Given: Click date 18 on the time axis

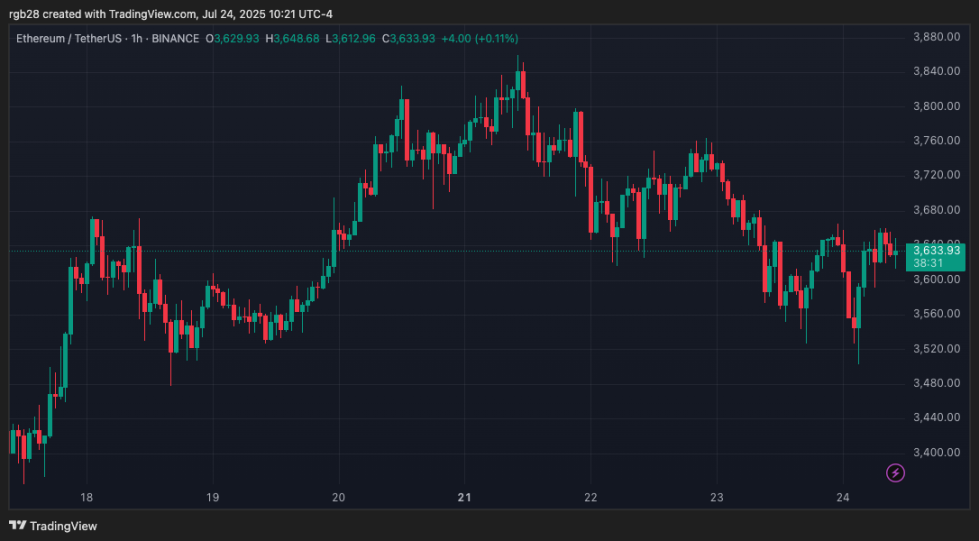Looking at the screenshot, I should point(87,497).
